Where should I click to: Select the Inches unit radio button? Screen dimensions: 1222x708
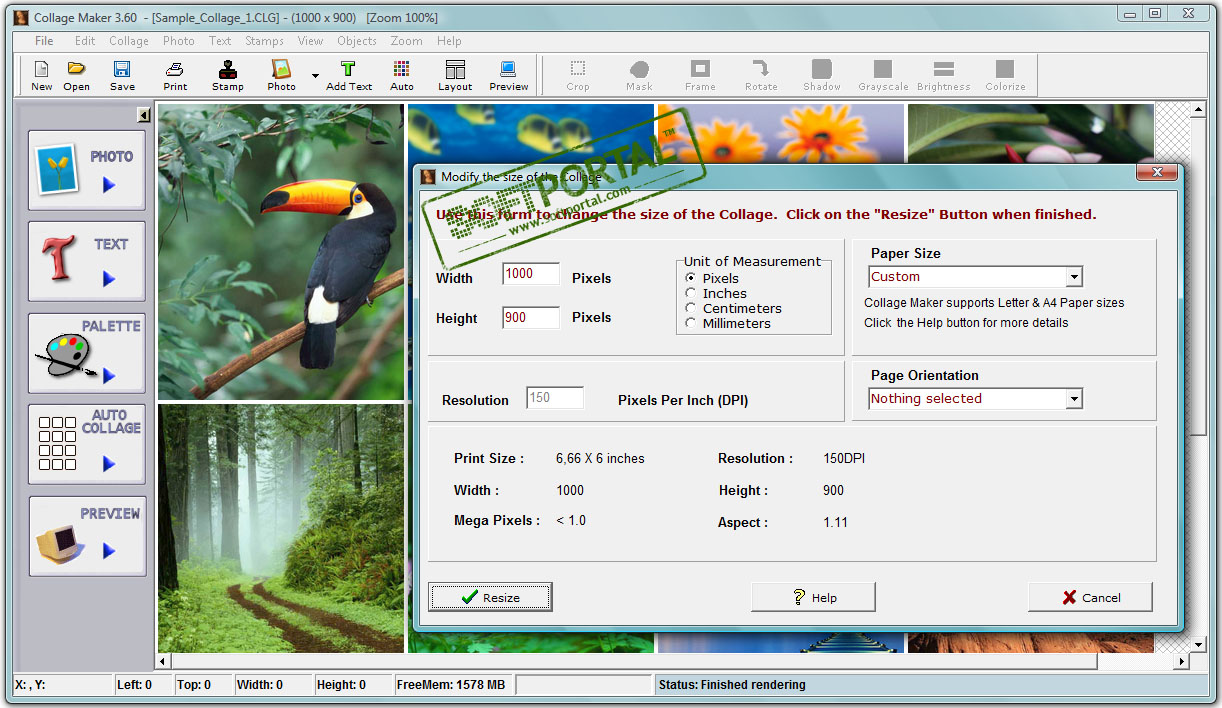point(690,293)
